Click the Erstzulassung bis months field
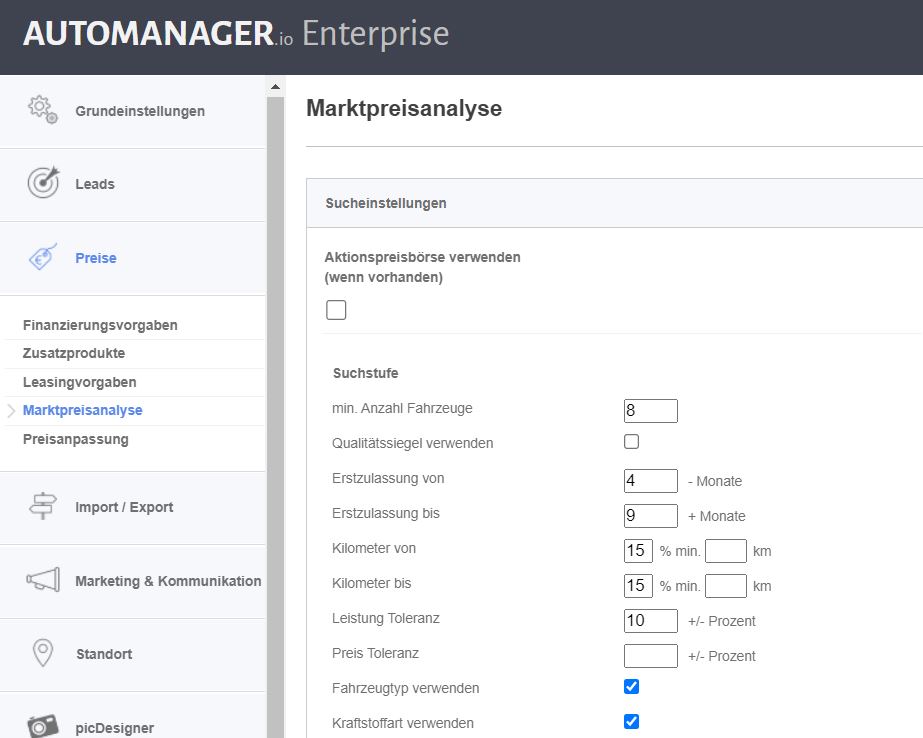Viewport: 923px width, 738px height. point(650,516)
